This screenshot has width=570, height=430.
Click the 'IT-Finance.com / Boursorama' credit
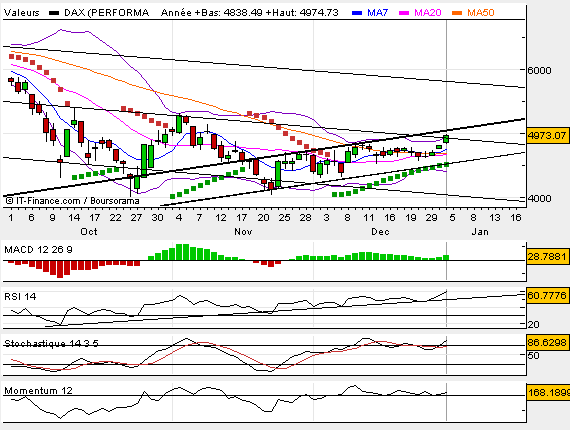pos(72,201)
